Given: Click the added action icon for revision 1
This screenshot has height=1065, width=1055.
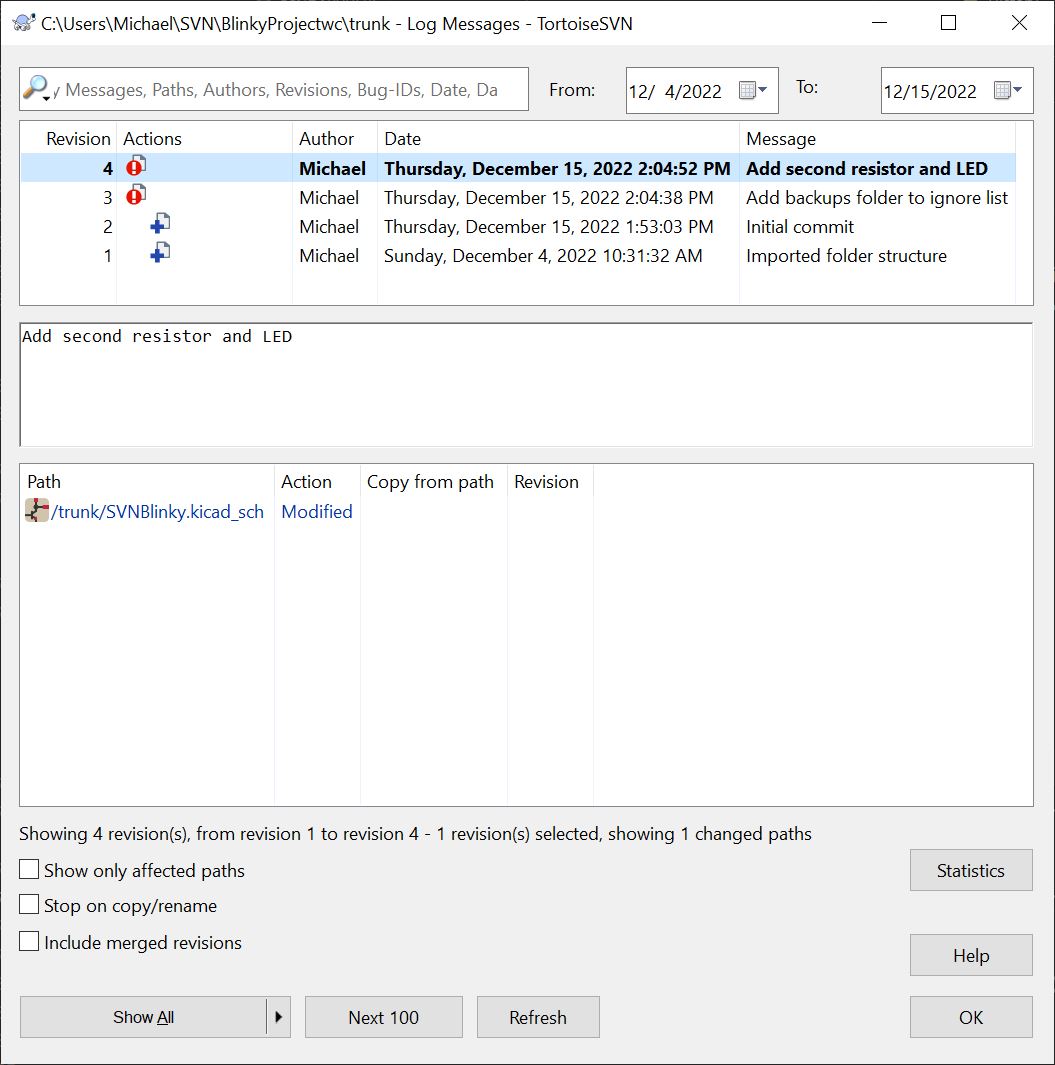Looking at the screenshot, I should (160, 253).
